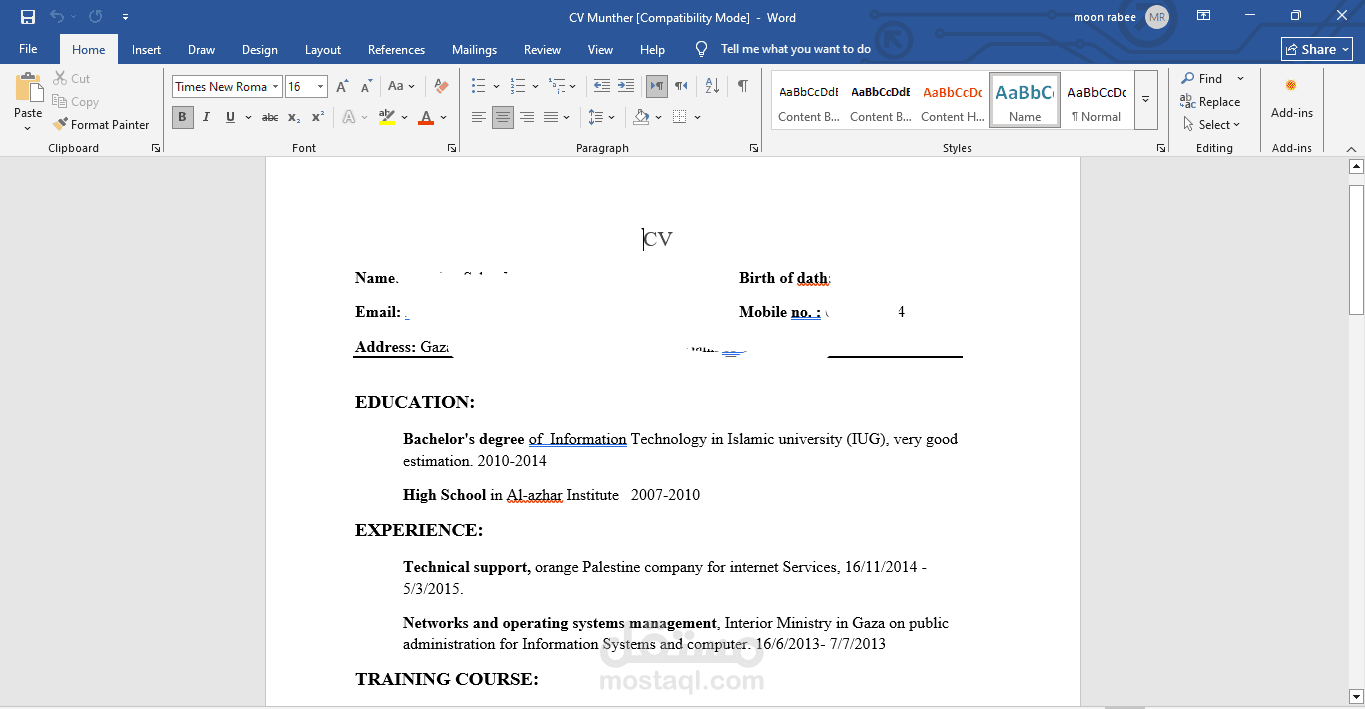This screenshot has height=709, width=1365.
Task: Toggle italic formatting
Action: click(x=206, y=117)
